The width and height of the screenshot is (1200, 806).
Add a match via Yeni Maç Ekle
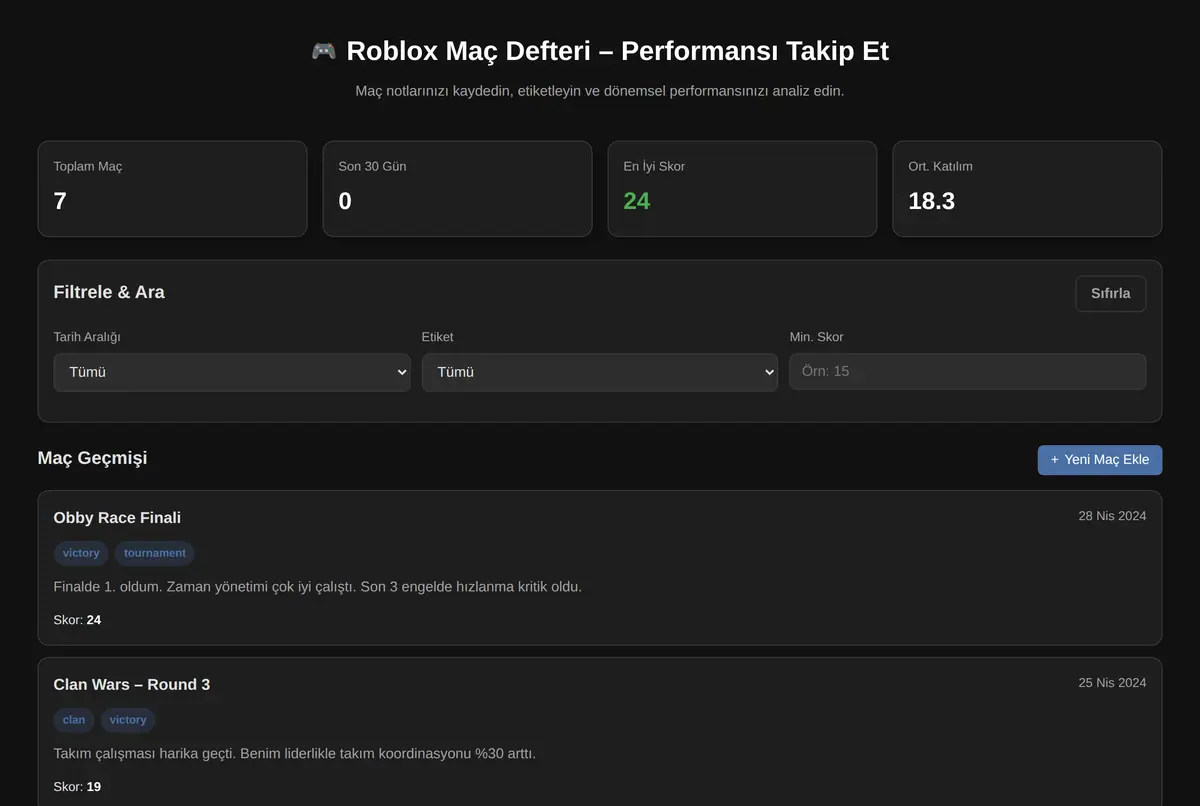pos(1100,460)
